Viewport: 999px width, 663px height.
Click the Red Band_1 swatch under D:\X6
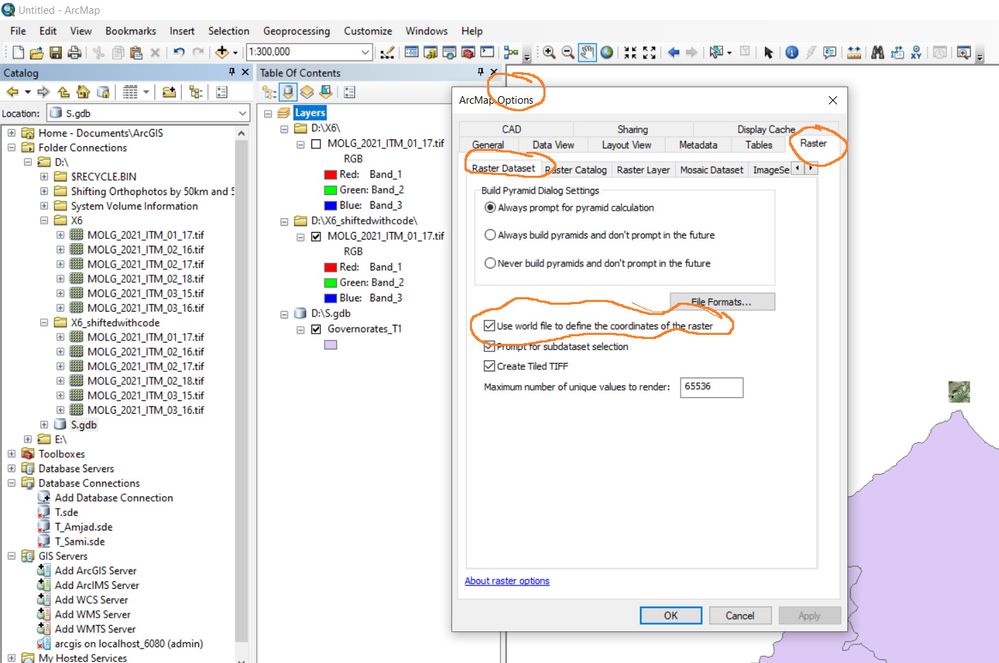click(x=330, y=175)
